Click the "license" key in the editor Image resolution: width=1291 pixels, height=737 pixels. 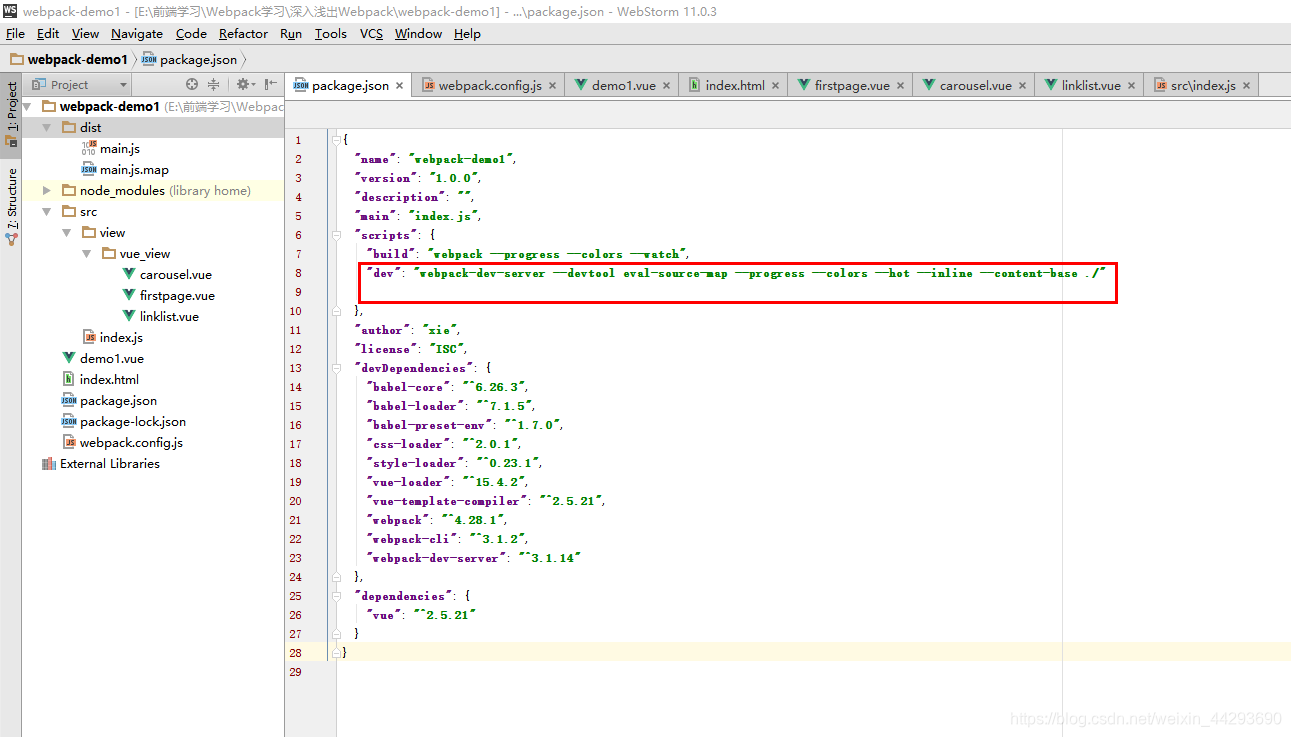point(385,349)
